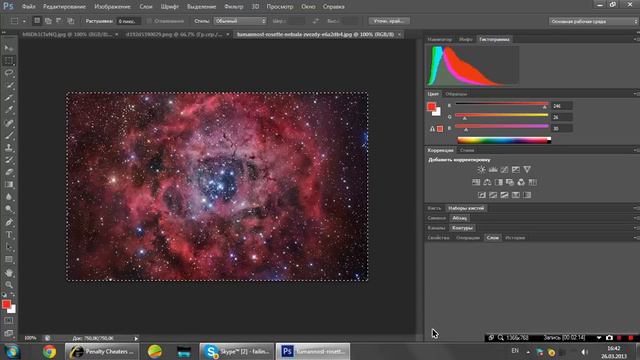Add an Invert adjustment

click(482, 195)
